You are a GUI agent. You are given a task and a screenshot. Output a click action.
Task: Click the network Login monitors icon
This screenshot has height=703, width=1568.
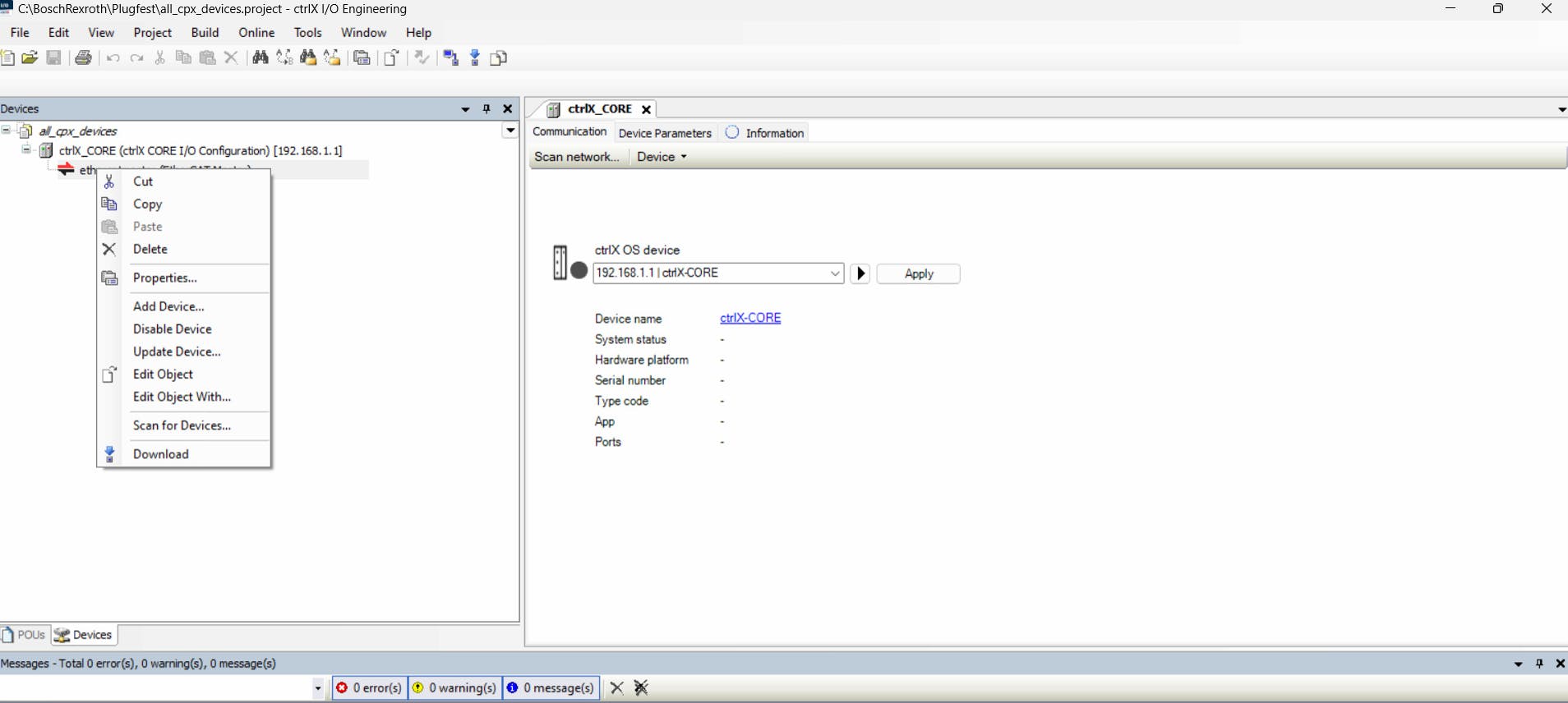(x=451, y=57)
